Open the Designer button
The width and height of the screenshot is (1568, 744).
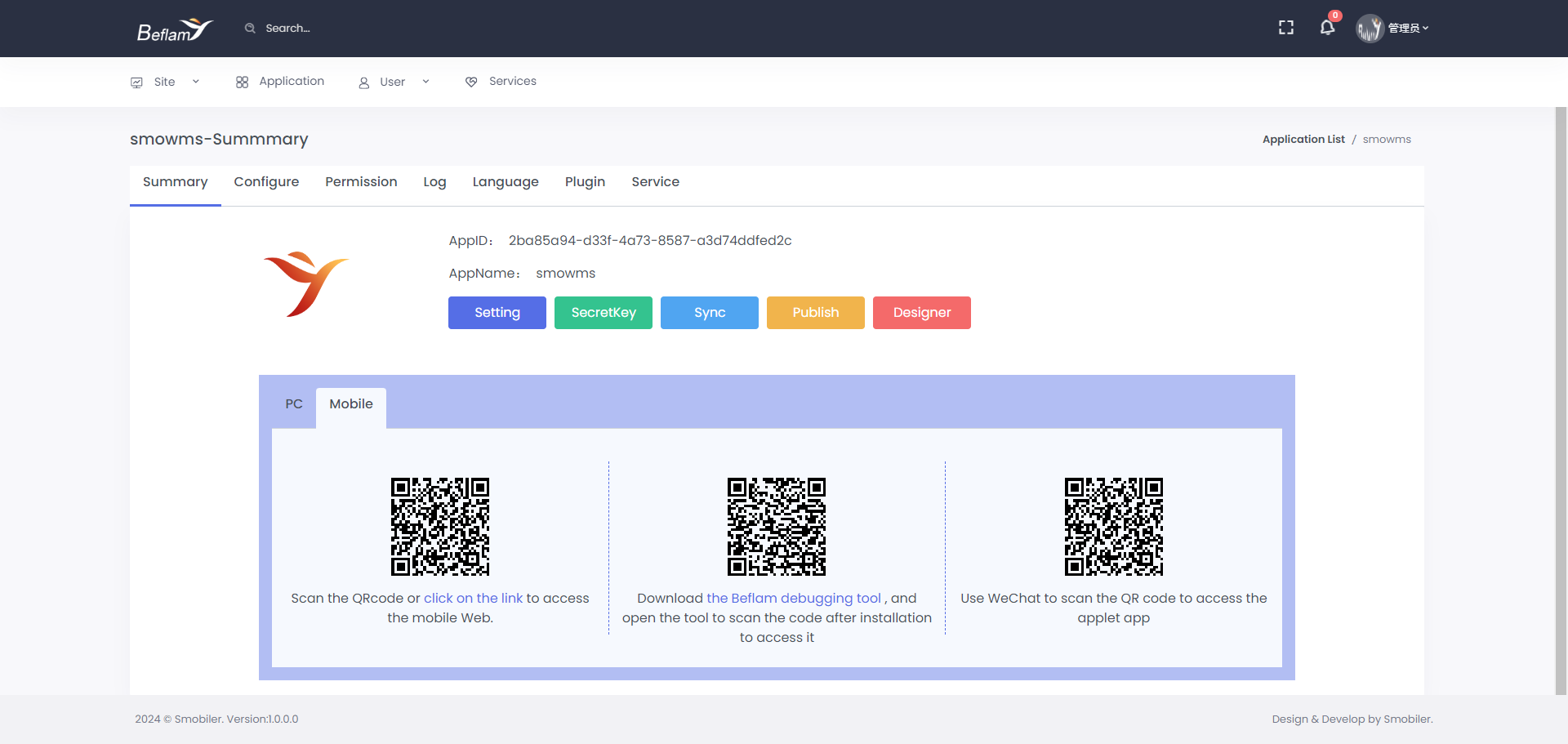click(x=922, y=313)
